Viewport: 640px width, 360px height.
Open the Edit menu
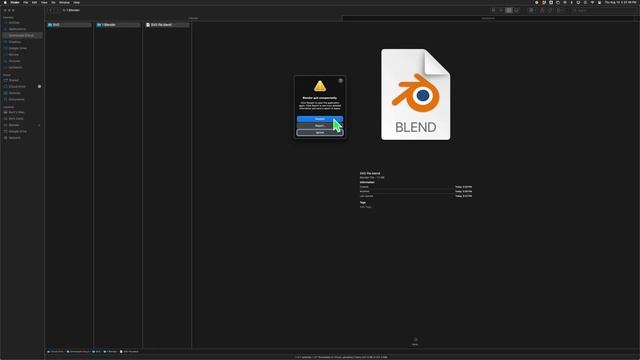coord(35,2)
